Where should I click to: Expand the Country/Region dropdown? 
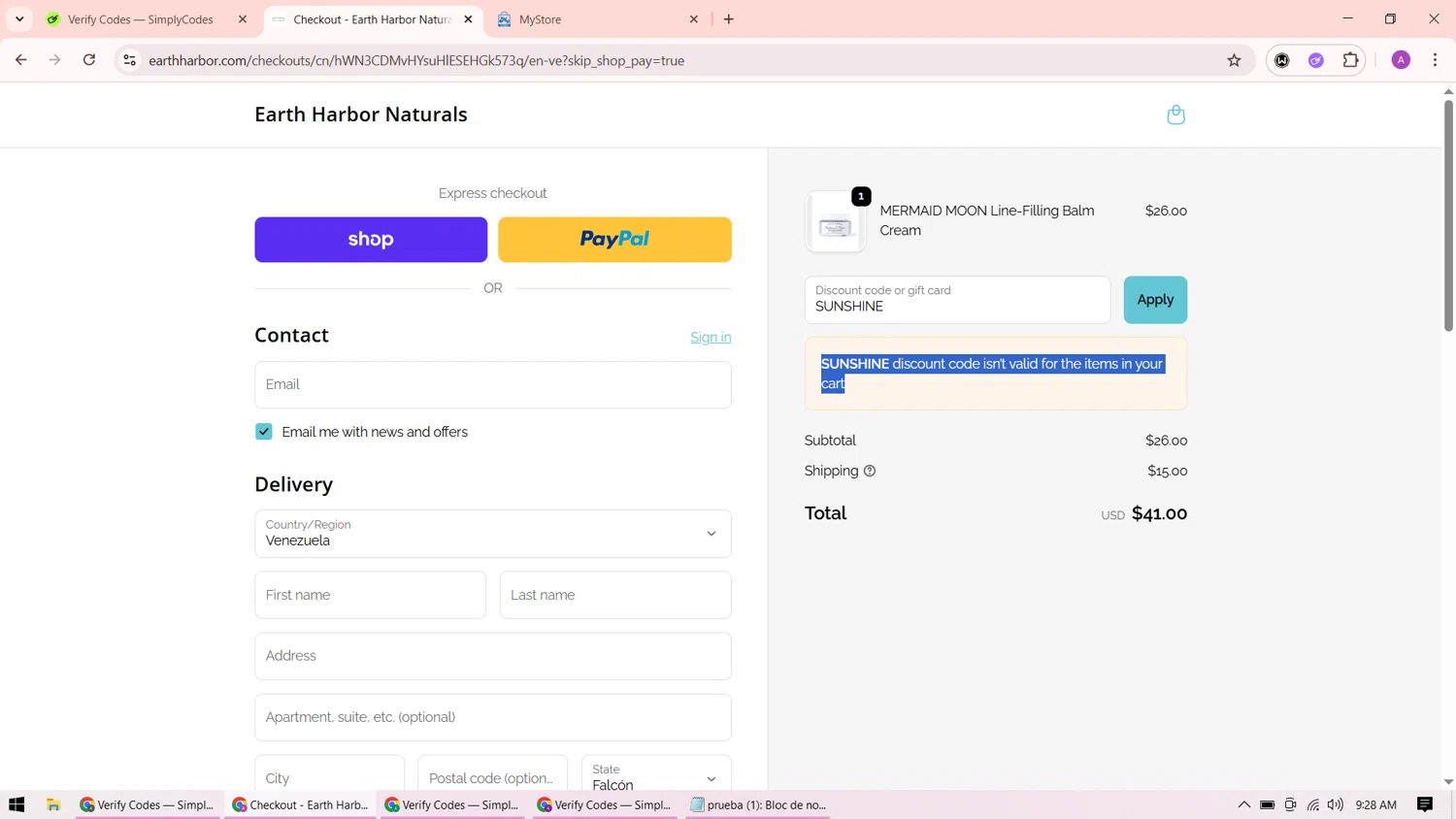[493, 534]
